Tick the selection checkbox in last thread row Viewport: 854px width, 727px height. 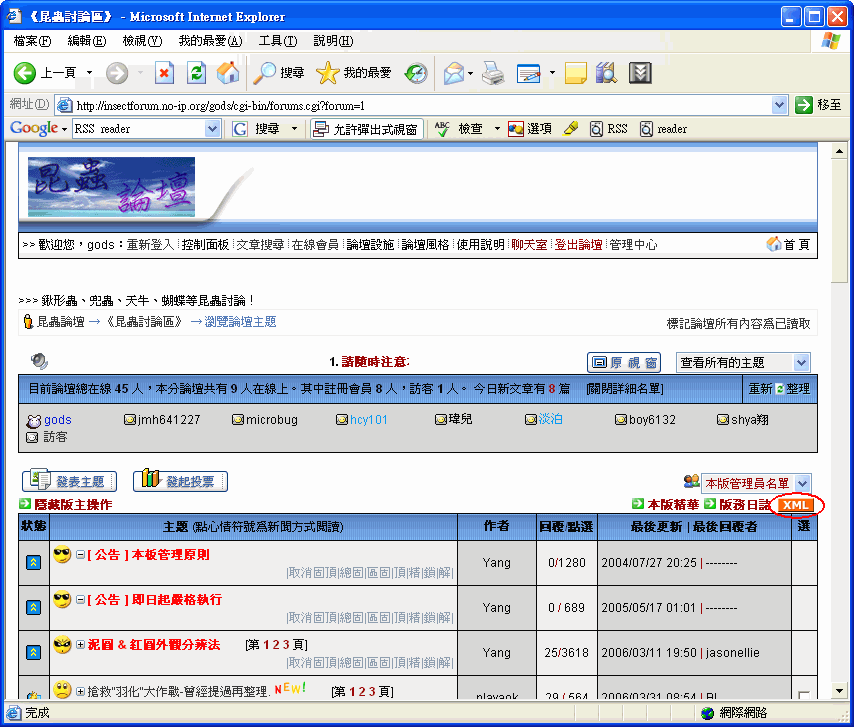[804, 695]
